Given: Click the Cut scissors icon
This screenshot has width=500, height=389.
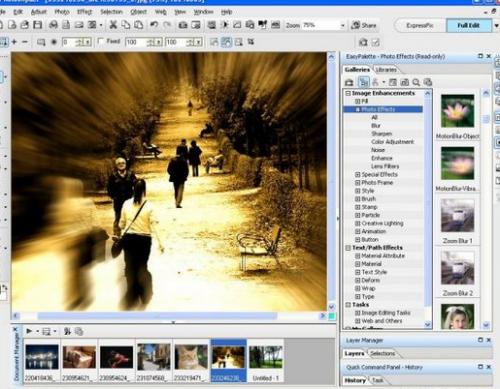Looking at the screenshot, I should coord(113,25).
